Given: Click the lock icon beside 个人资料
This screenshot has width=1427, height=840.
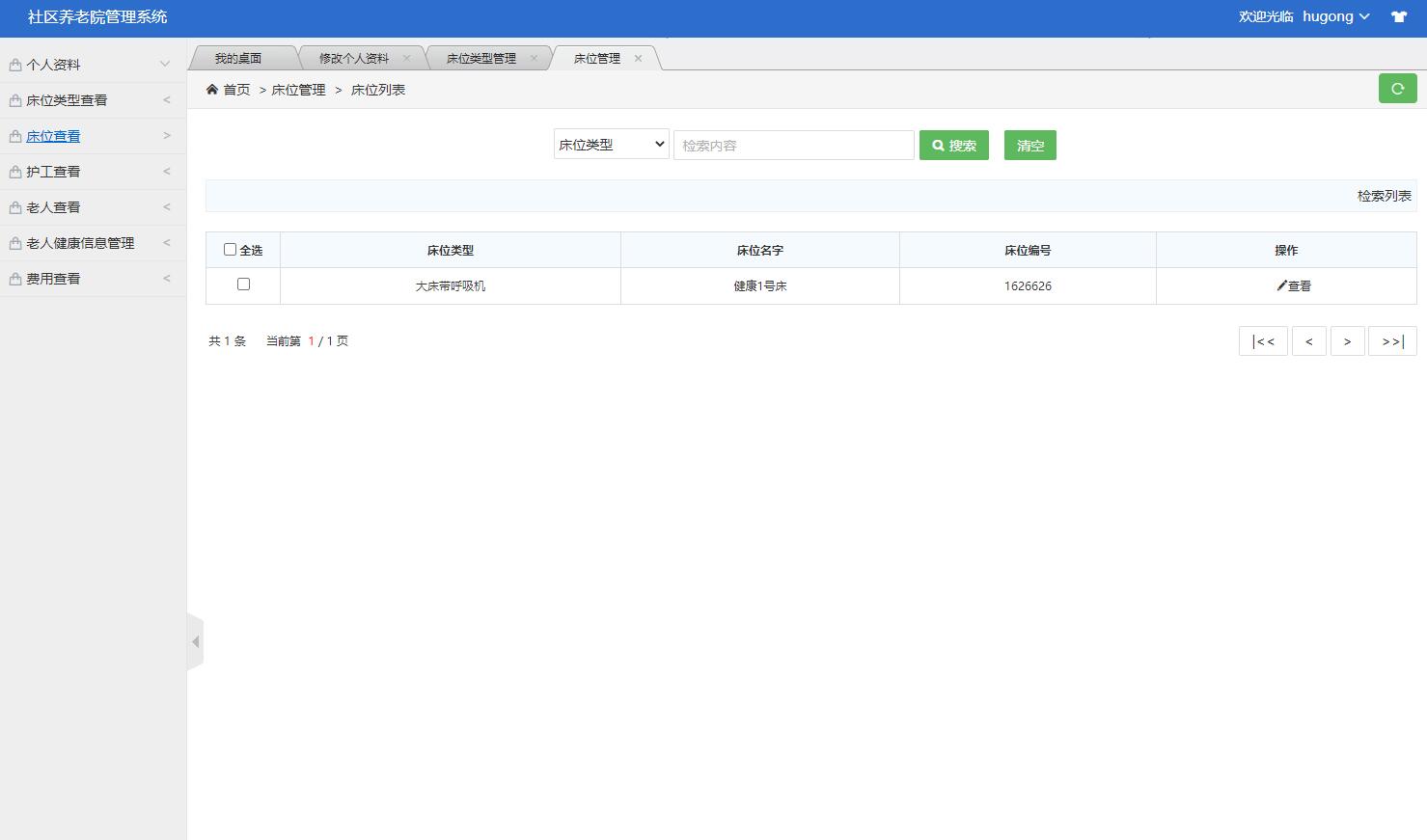Looking at the screenshot, I should (14, 64).
